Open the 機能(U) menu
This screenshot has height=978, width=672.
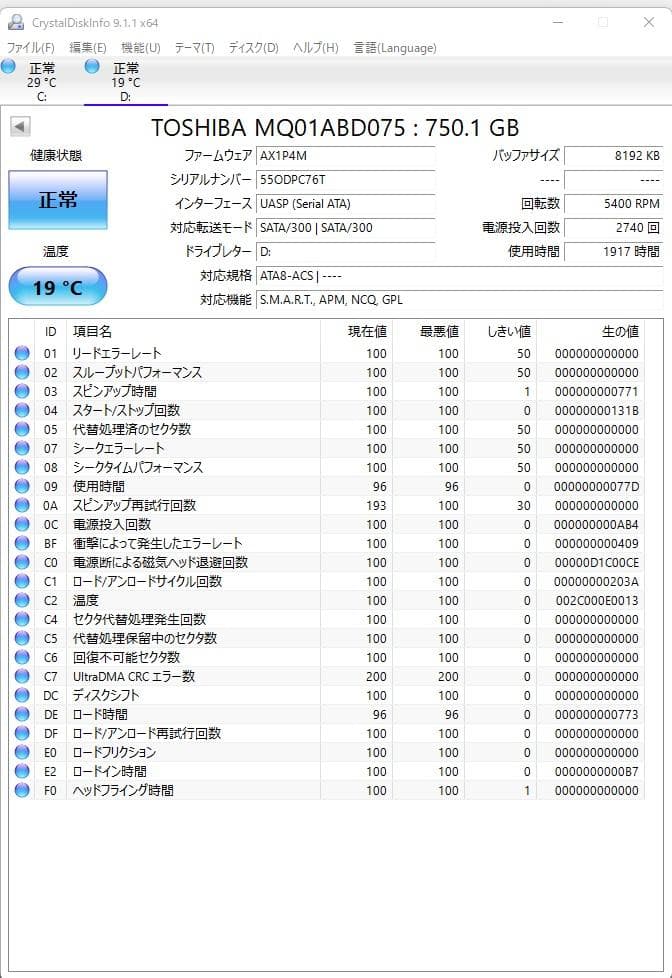[x=140, y=48]
